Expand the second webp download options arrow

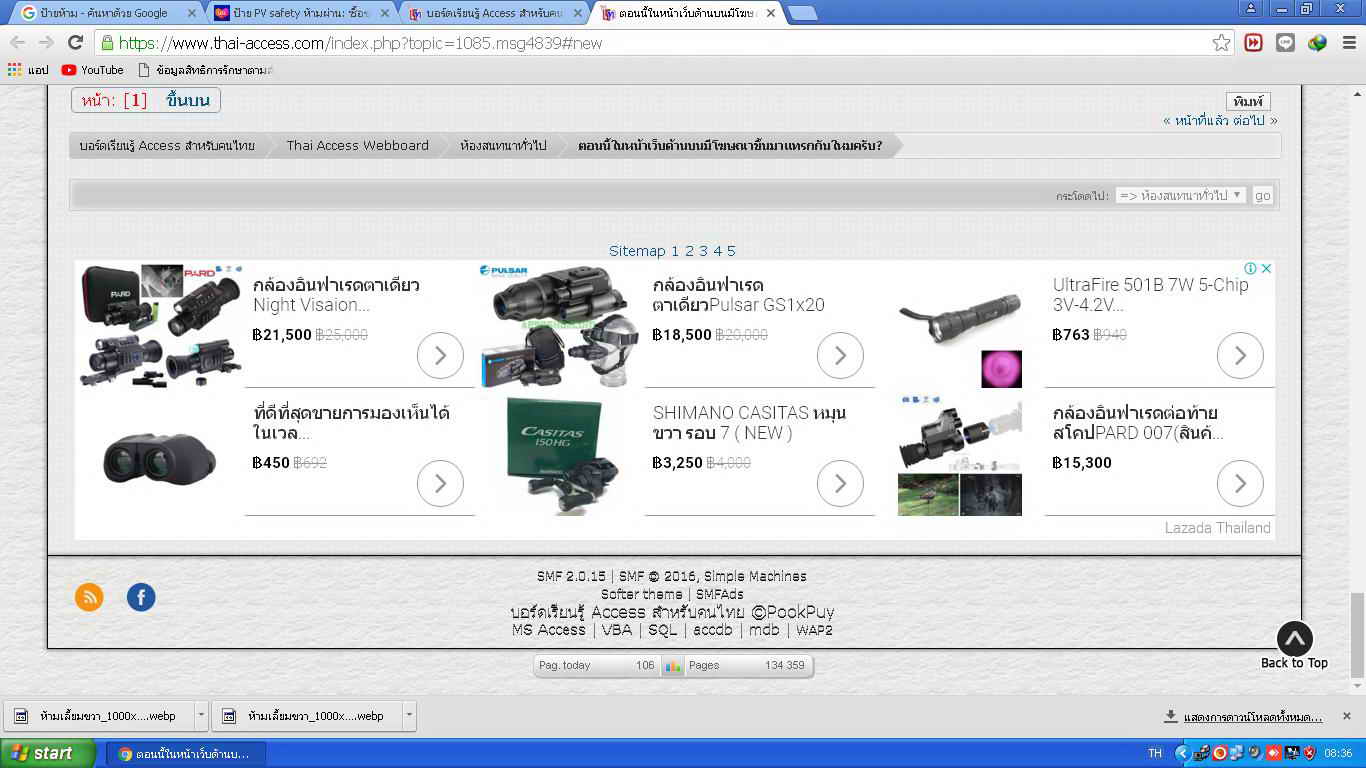[x=410, y=716]
